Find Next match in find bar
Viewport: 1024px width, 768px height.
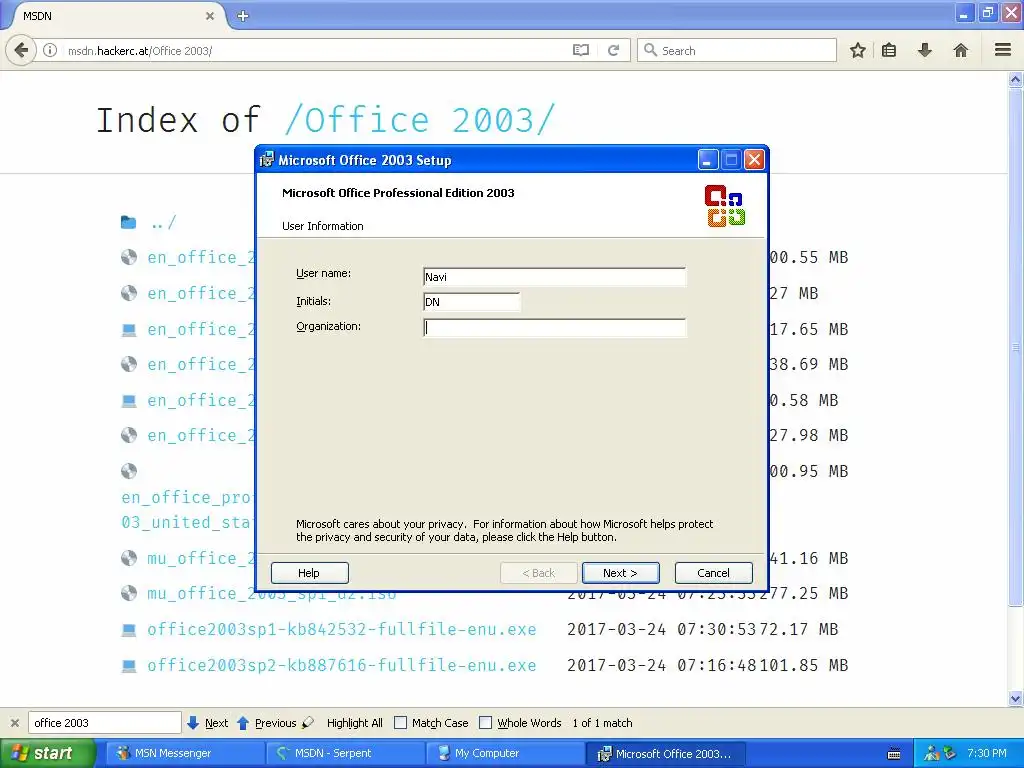[208, 723]
